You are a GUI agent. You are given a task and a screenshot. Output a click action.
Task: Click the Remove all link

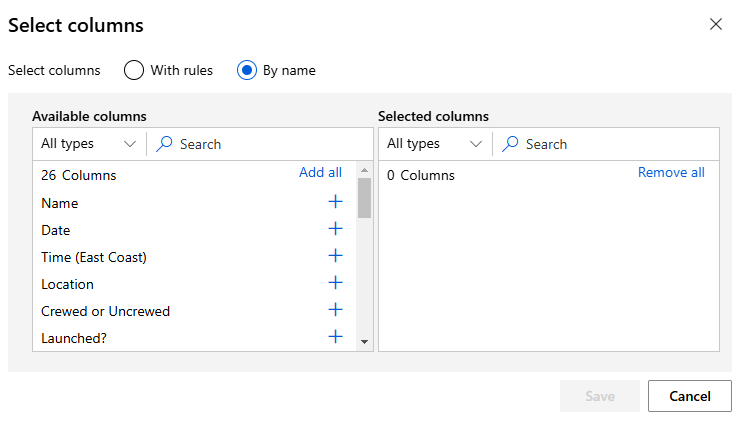click(671, 172)
